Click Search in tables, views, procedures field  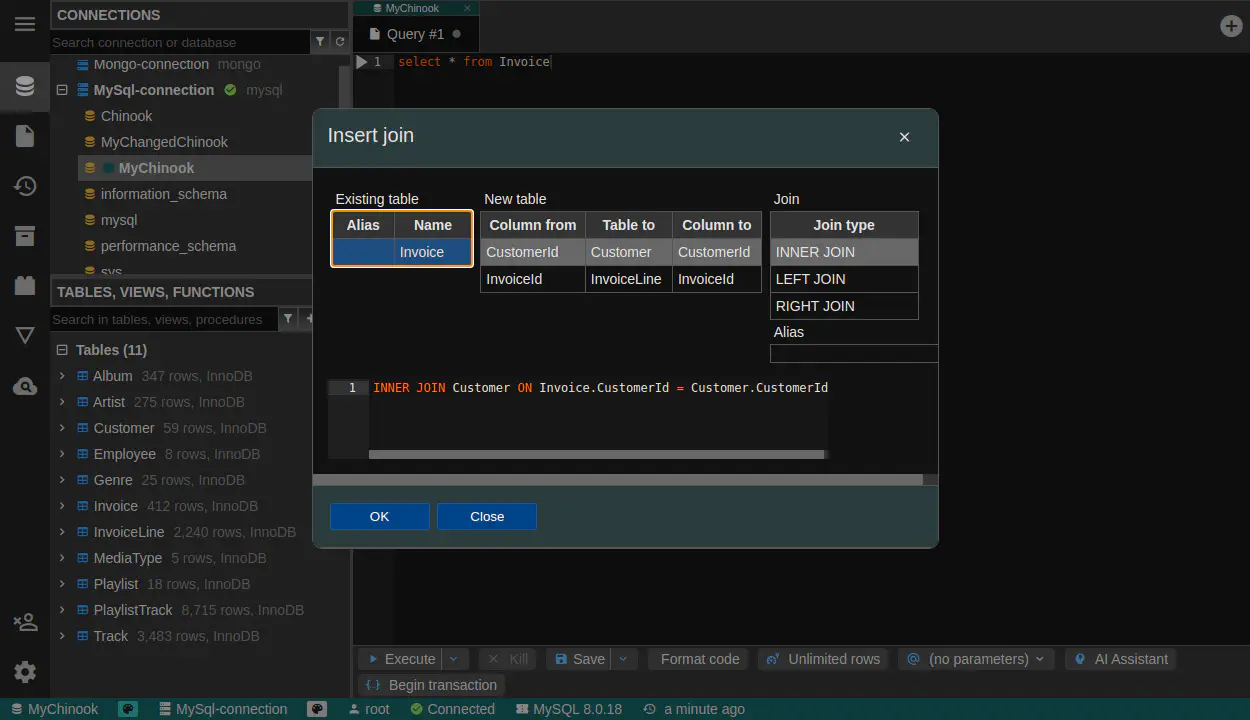point(164,319)
